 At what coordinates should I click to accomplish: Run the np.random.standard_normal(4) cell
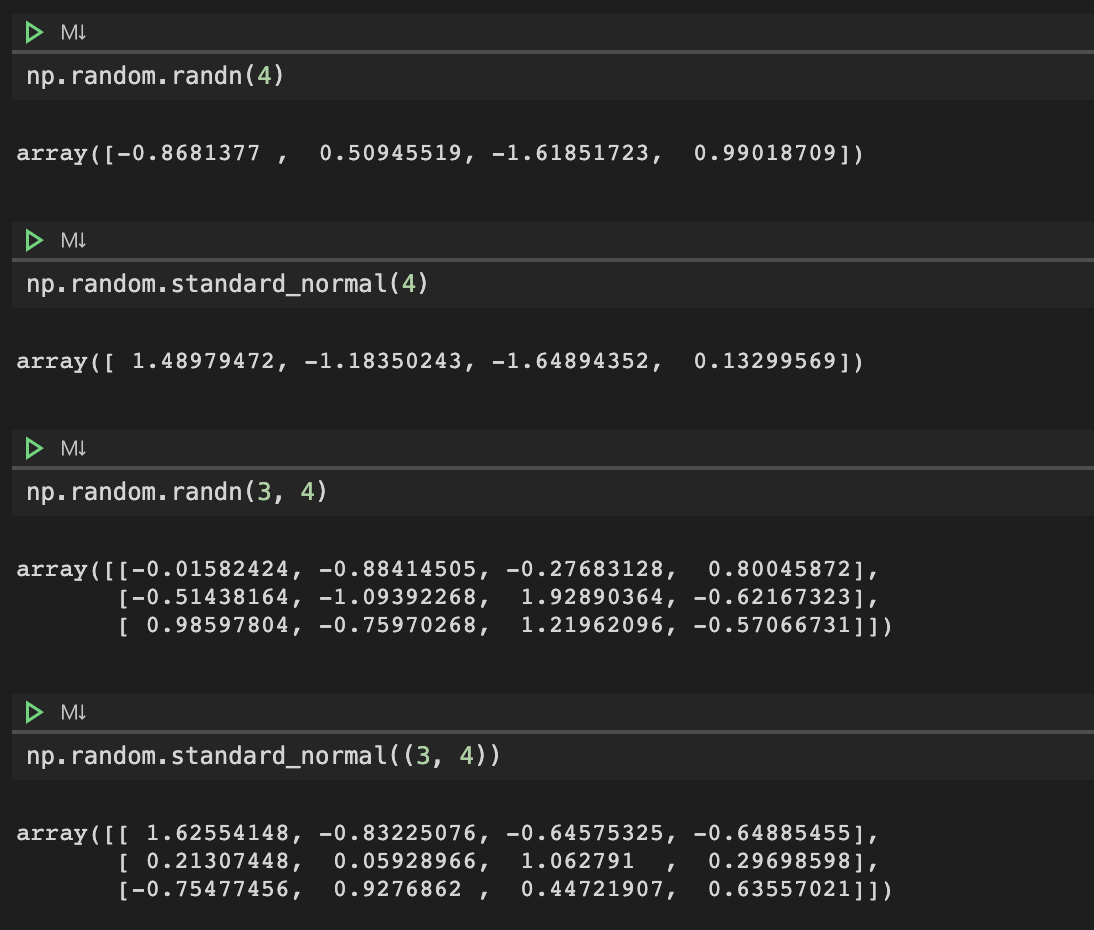tap(33, 240)
